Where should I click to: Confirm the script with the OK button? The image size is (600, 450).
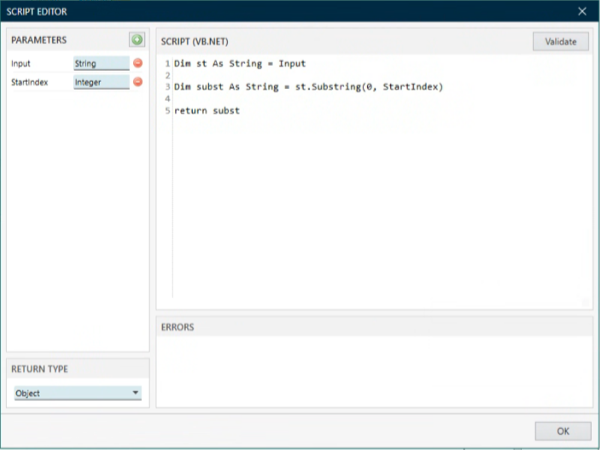tap(563, 431)
